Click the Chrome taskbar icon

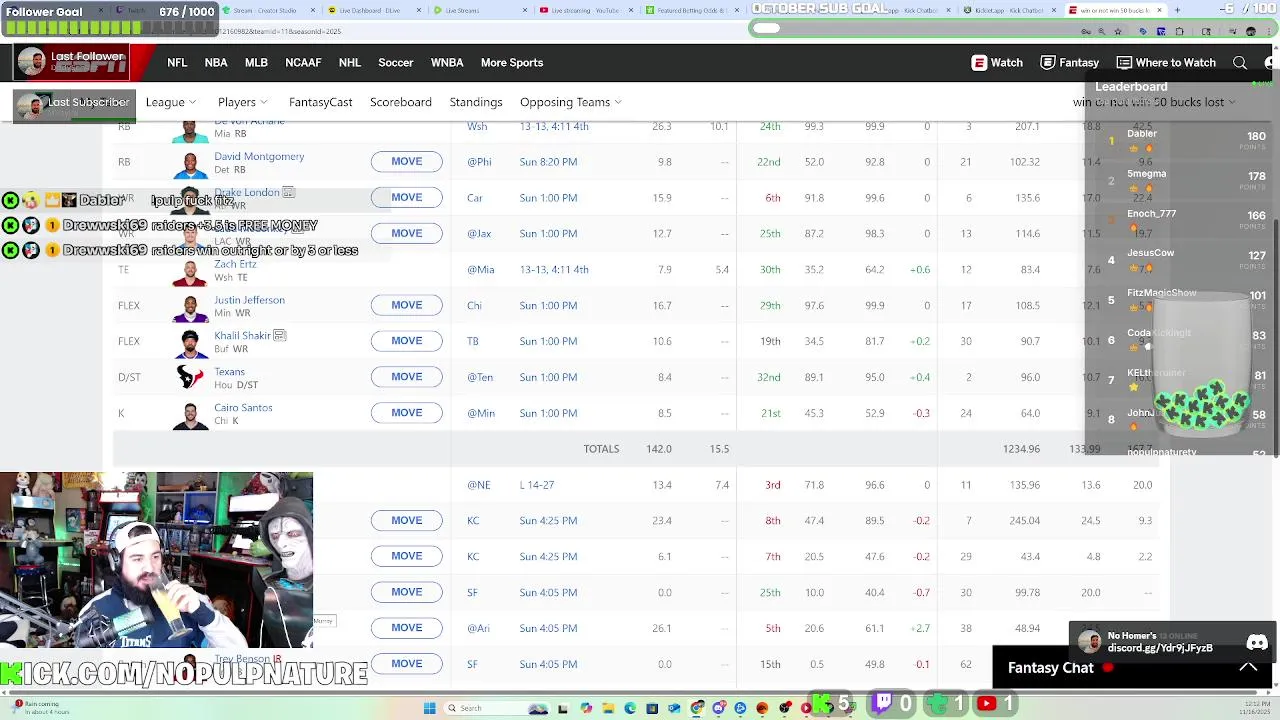(x=697, y=708)
